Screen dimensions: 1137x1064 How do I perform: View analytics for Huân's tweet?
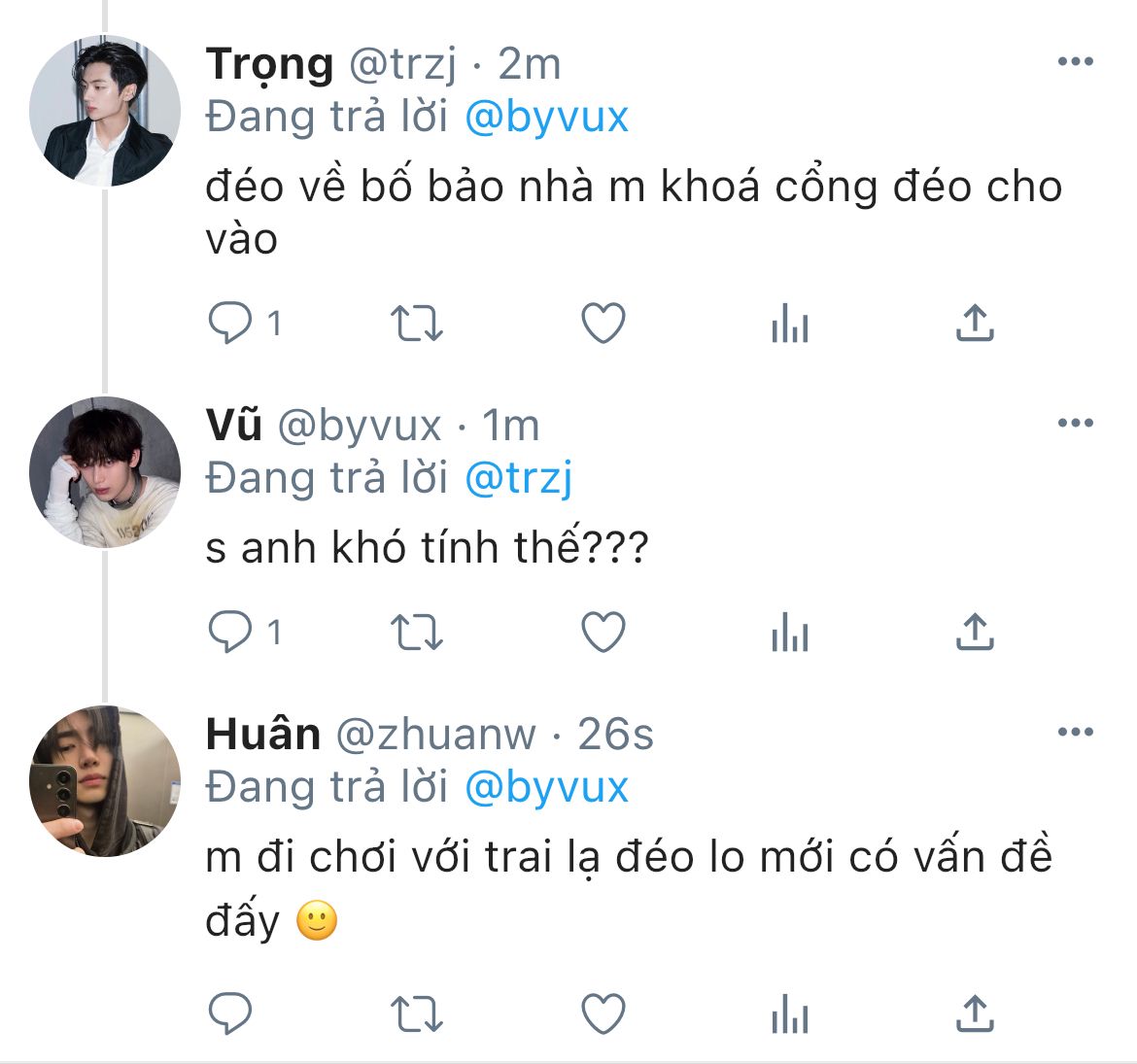(x=789, y=1014)
